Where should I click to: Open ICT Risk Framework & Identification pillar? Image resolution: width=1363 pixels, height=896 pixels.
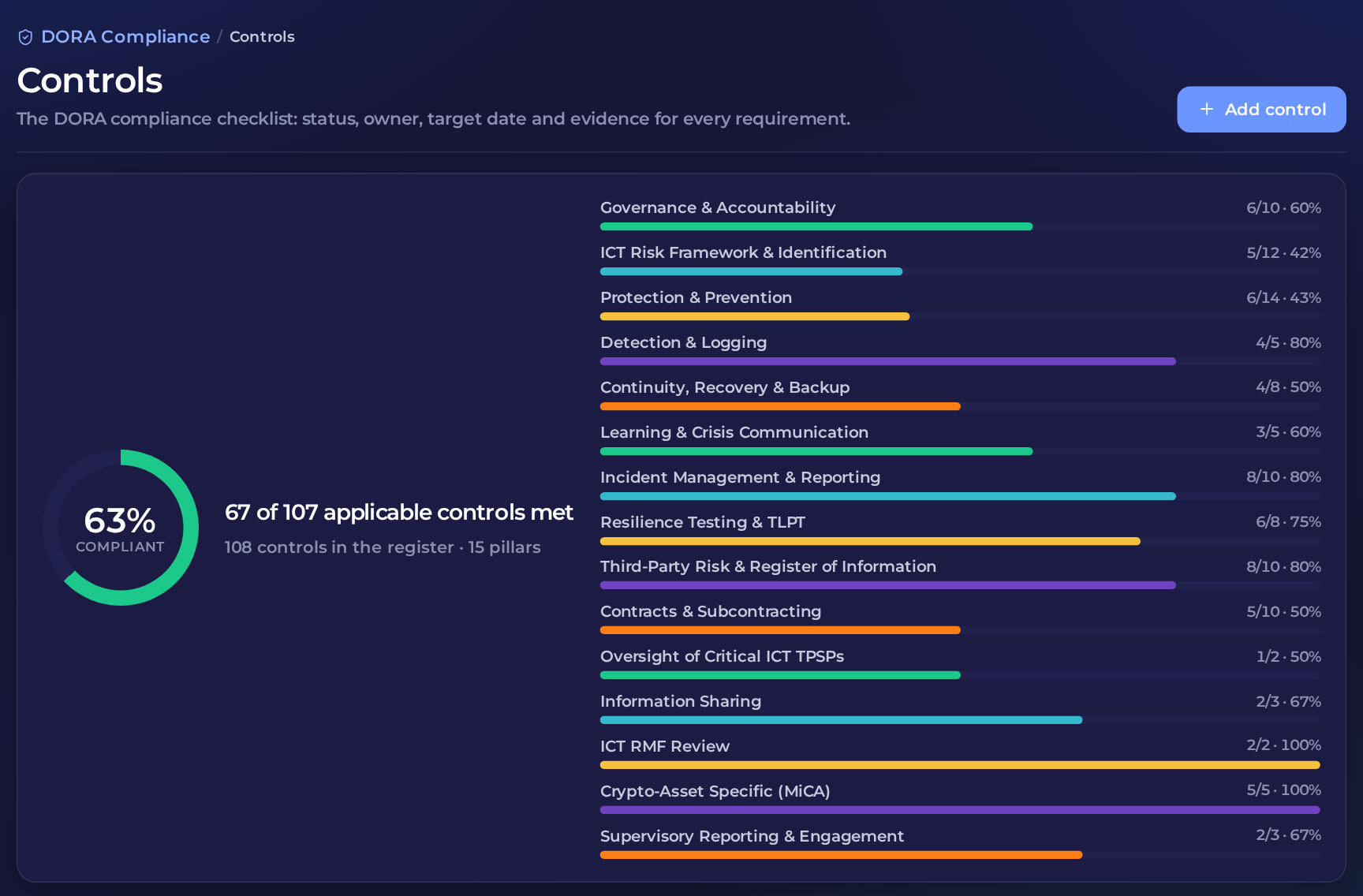743,252
